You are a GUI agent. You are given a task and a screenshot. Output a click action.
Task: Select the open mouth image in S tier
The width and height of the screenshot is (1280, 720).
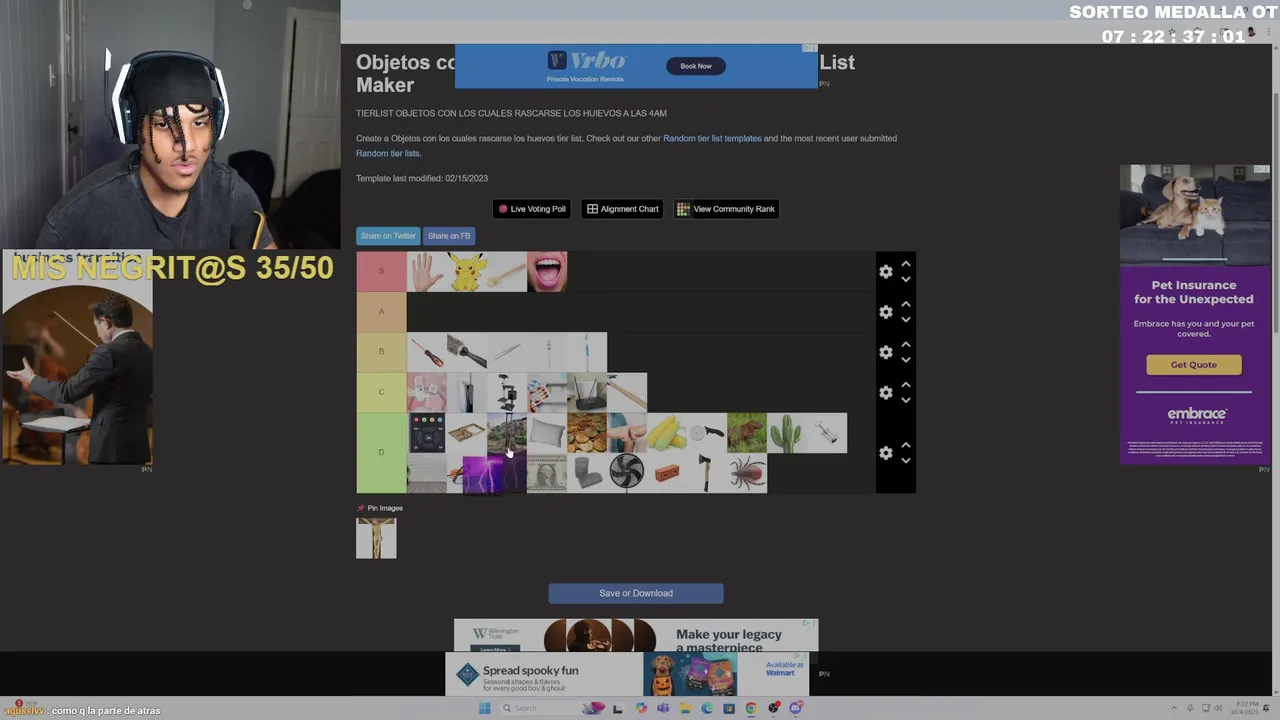click(x=547, y=272)
